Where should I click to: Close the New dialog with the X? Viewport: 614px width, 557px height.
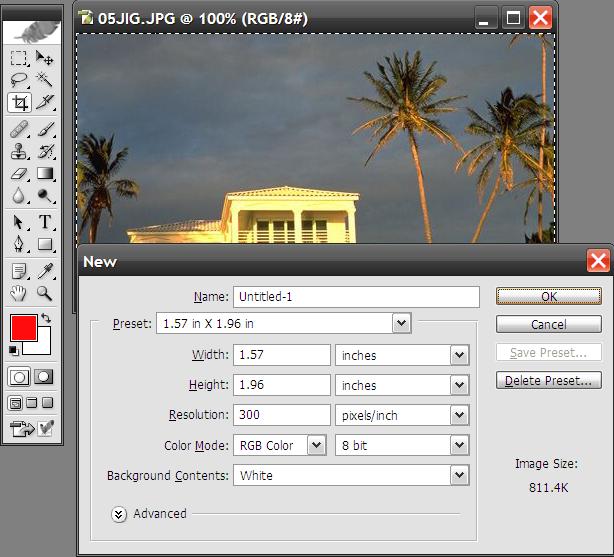tap(598, 261)
